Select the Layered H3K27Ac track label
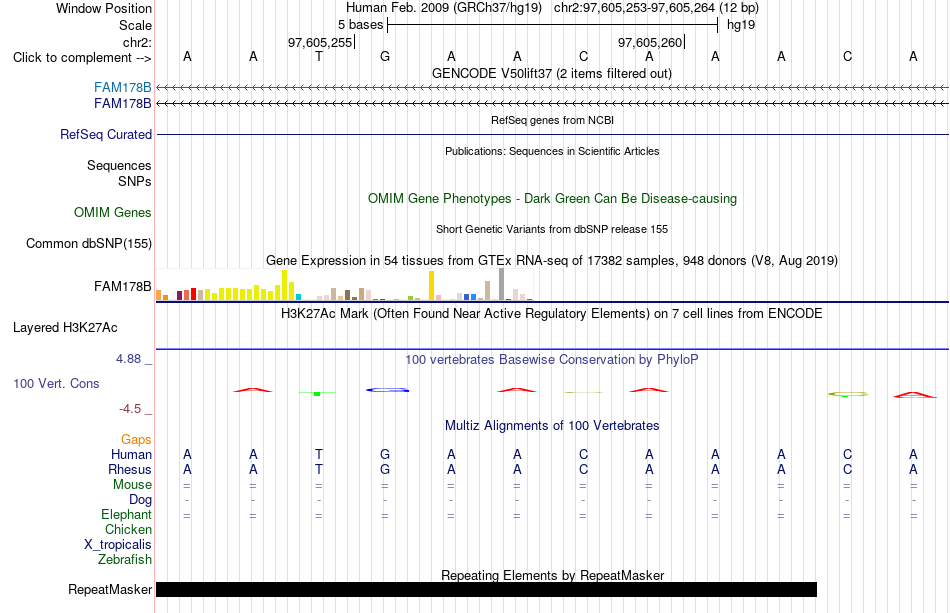 pyautogui.click(x=65, y=328)
